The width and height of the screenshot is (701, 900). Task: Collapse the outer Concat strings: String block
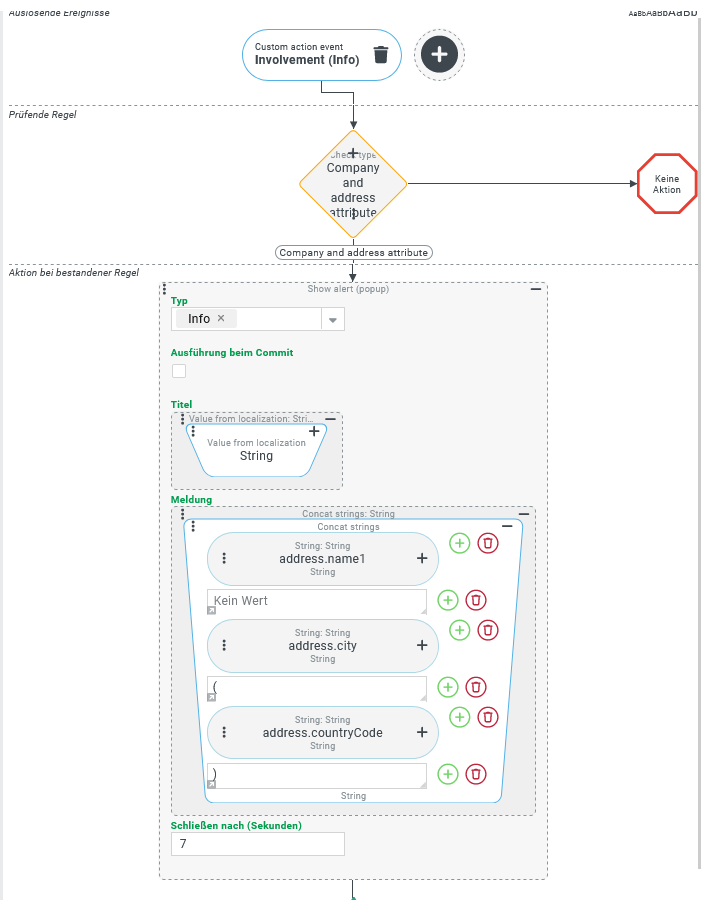pos(524,514)
